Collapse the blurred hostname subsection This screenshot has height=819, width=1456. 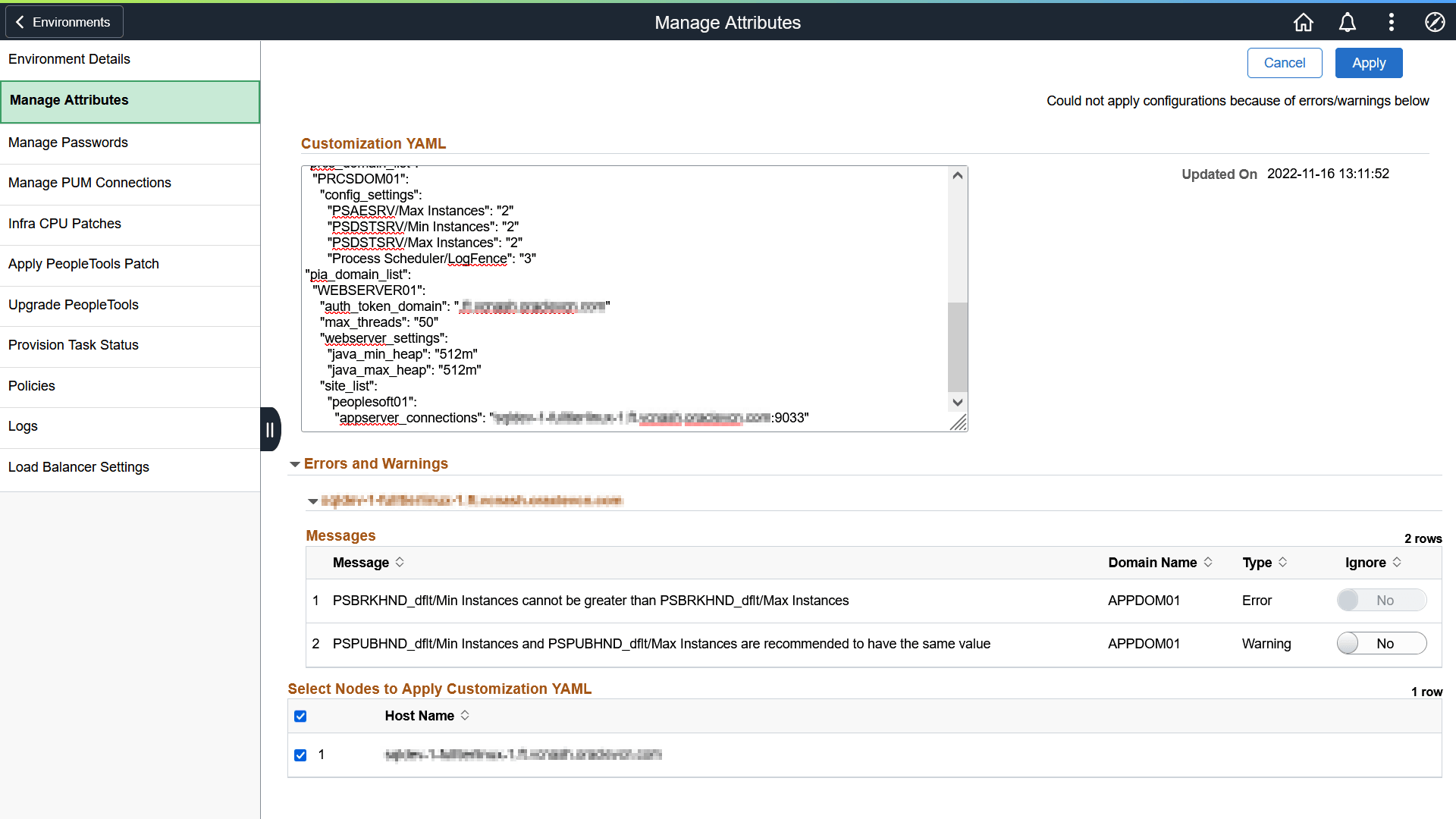tap(312, 500)
